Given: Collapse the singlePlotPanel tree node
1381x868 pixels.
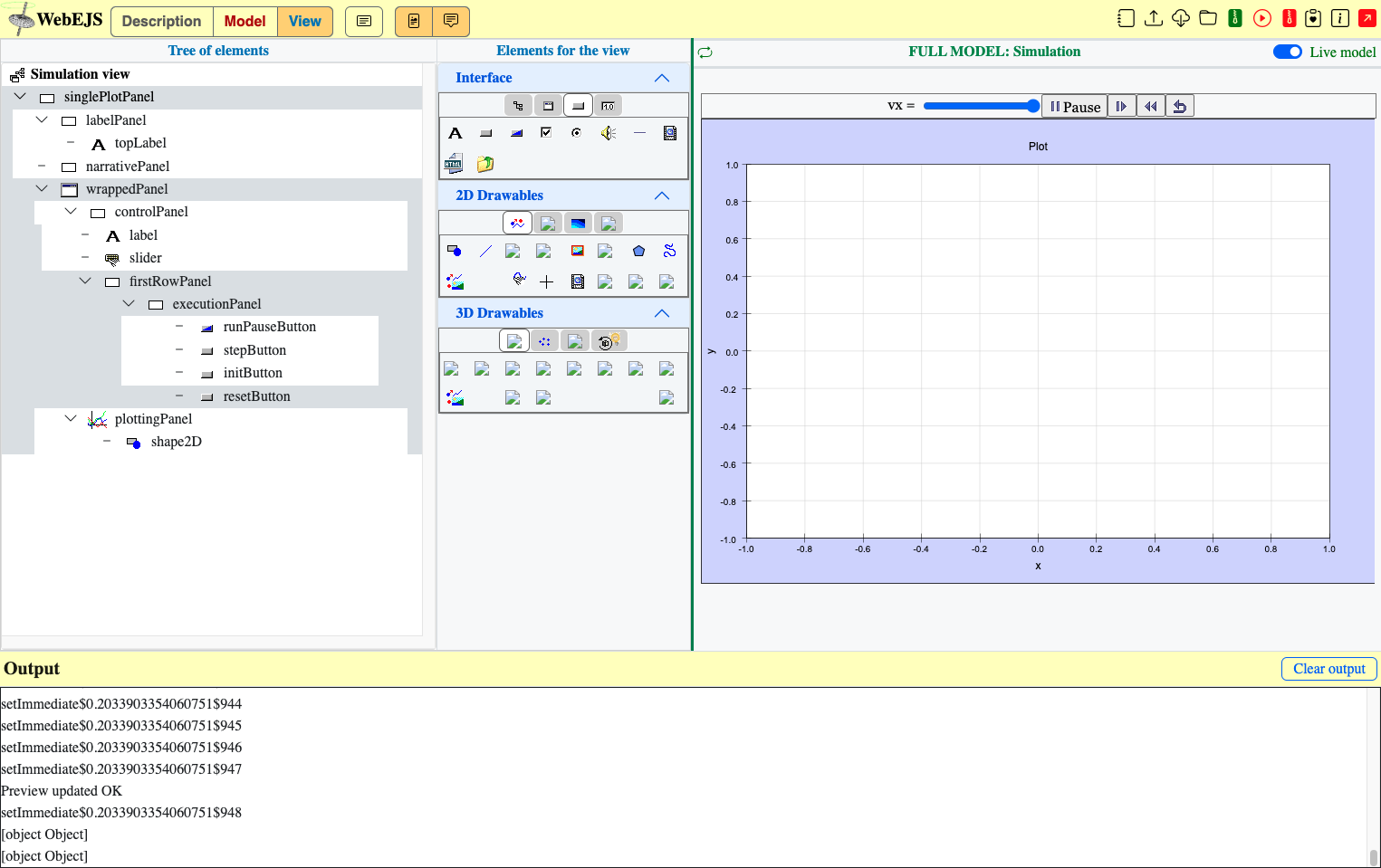Looking at the screenshot, I should (x=20, y=96).
